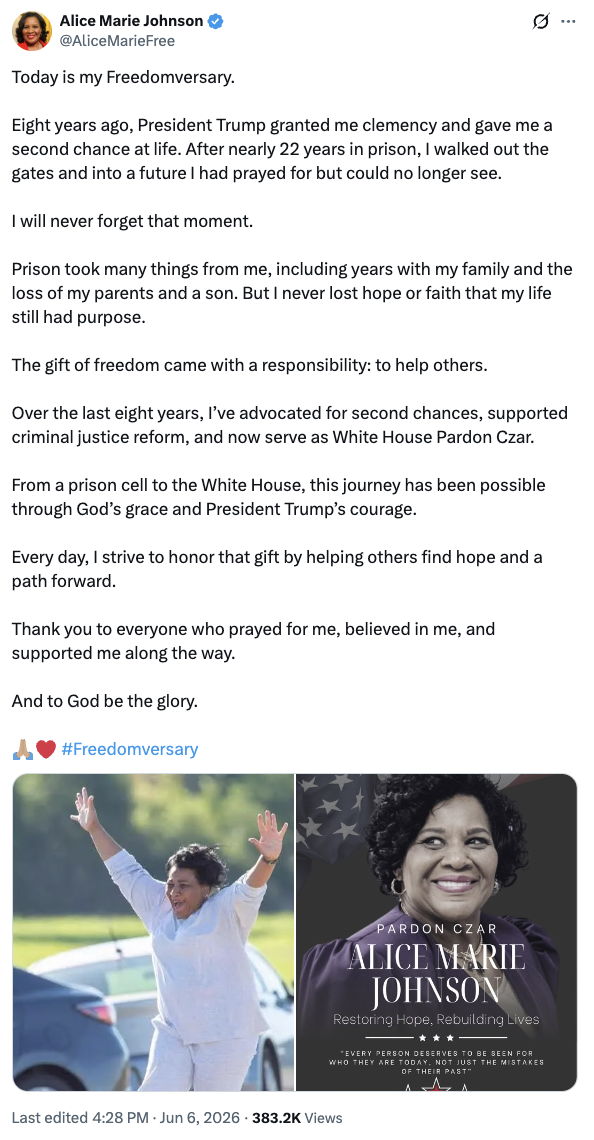Click the display name Alice Marie Johnson

[132, 22]
